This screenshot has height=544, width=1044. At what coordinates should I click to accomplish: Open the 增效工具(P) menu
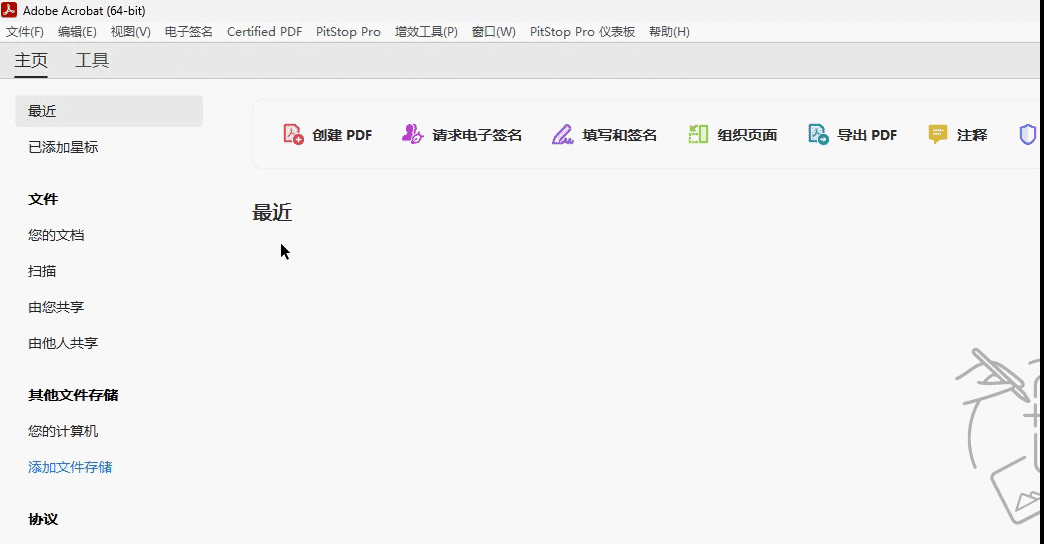click(426, 32)
